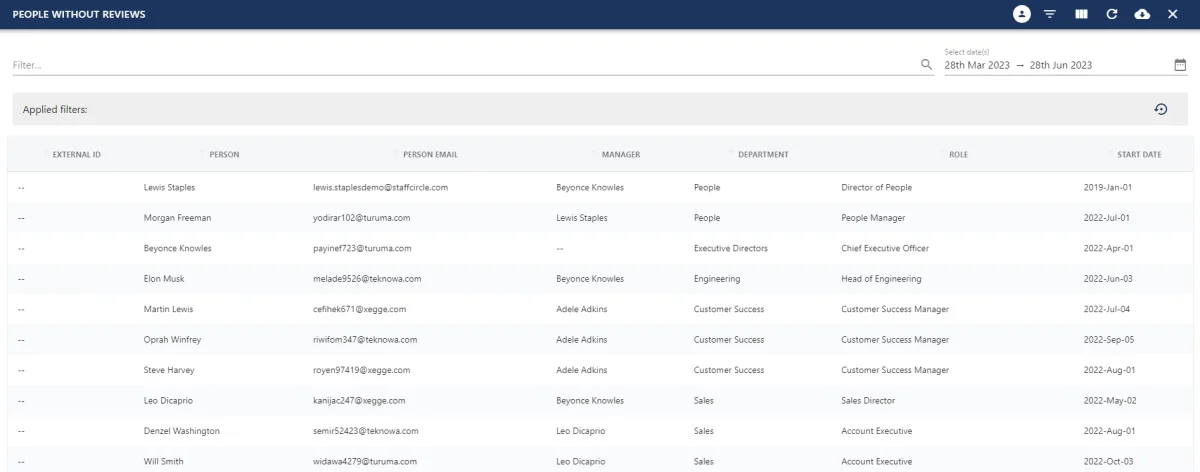Image resolution: width=1200 pixels, height=472 pixels.
Task: Download report via the cloud icon
Action: [1142, 14]
